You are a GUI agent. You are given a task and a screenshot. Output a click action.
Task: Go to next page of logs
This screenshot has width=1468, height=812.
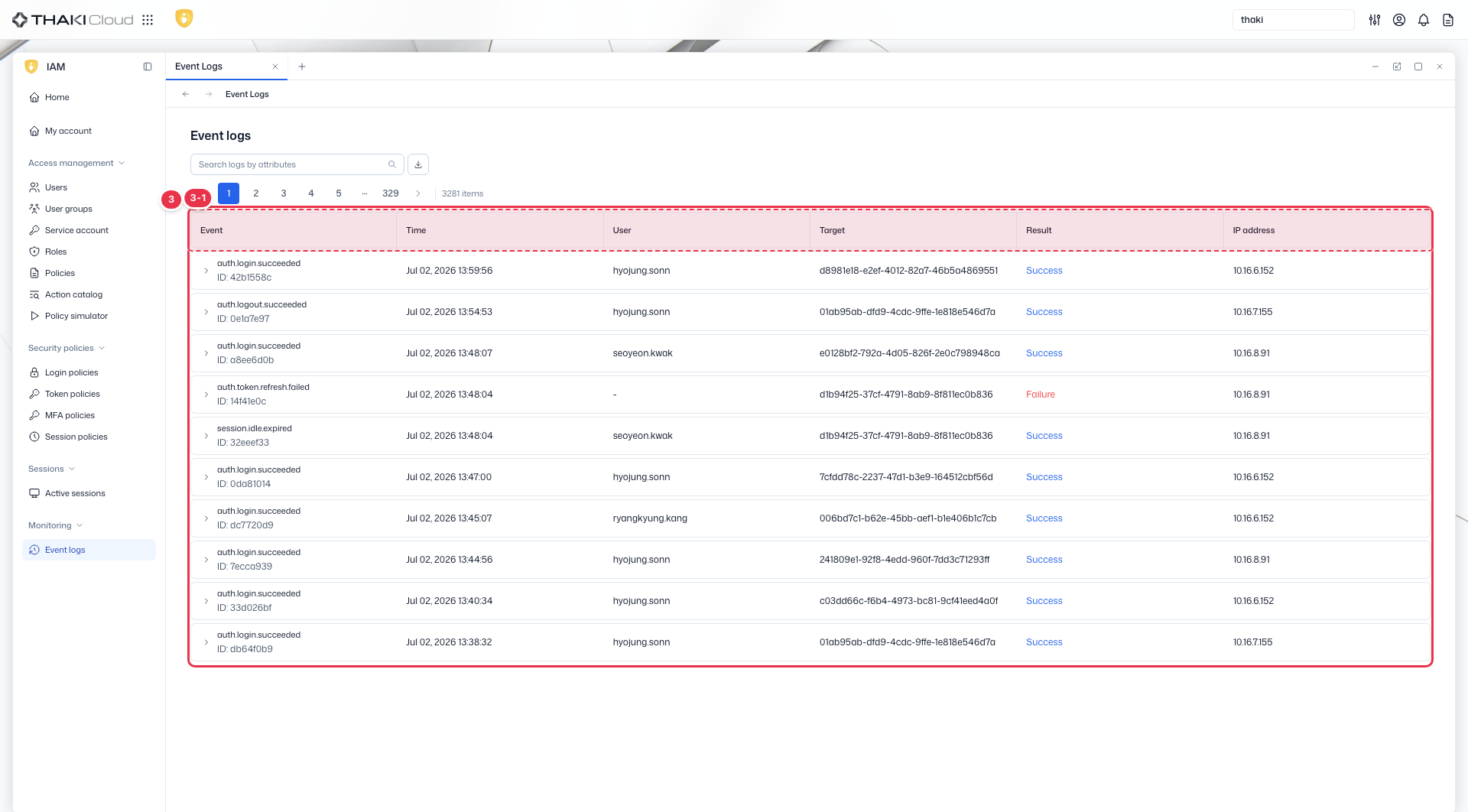(418, 193)
